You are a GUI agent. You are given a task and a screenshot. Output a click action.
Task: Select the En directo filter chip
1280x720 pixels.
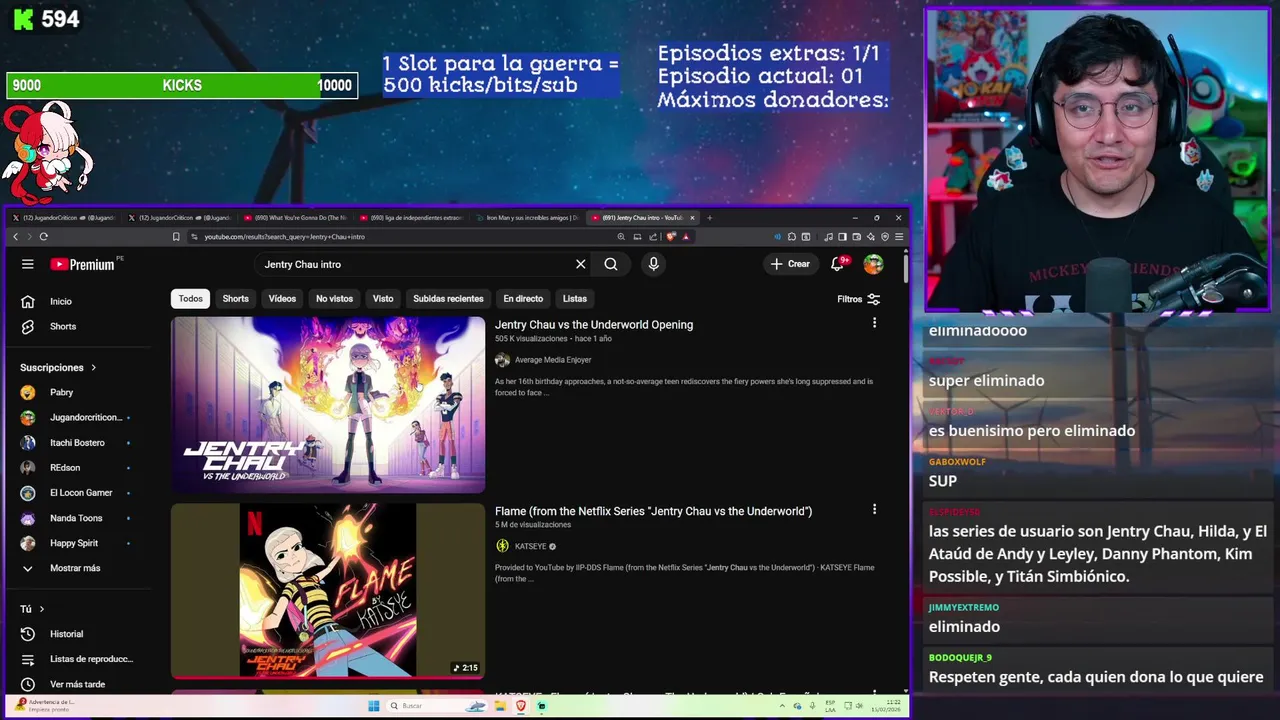[523, 299]
